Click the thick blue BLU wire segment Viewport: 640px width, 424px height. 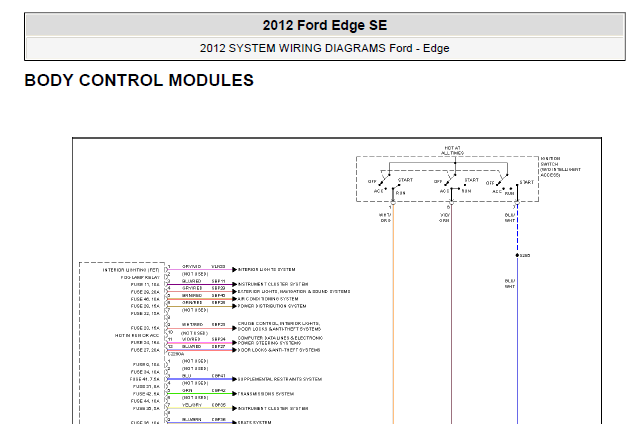(200, 379)
